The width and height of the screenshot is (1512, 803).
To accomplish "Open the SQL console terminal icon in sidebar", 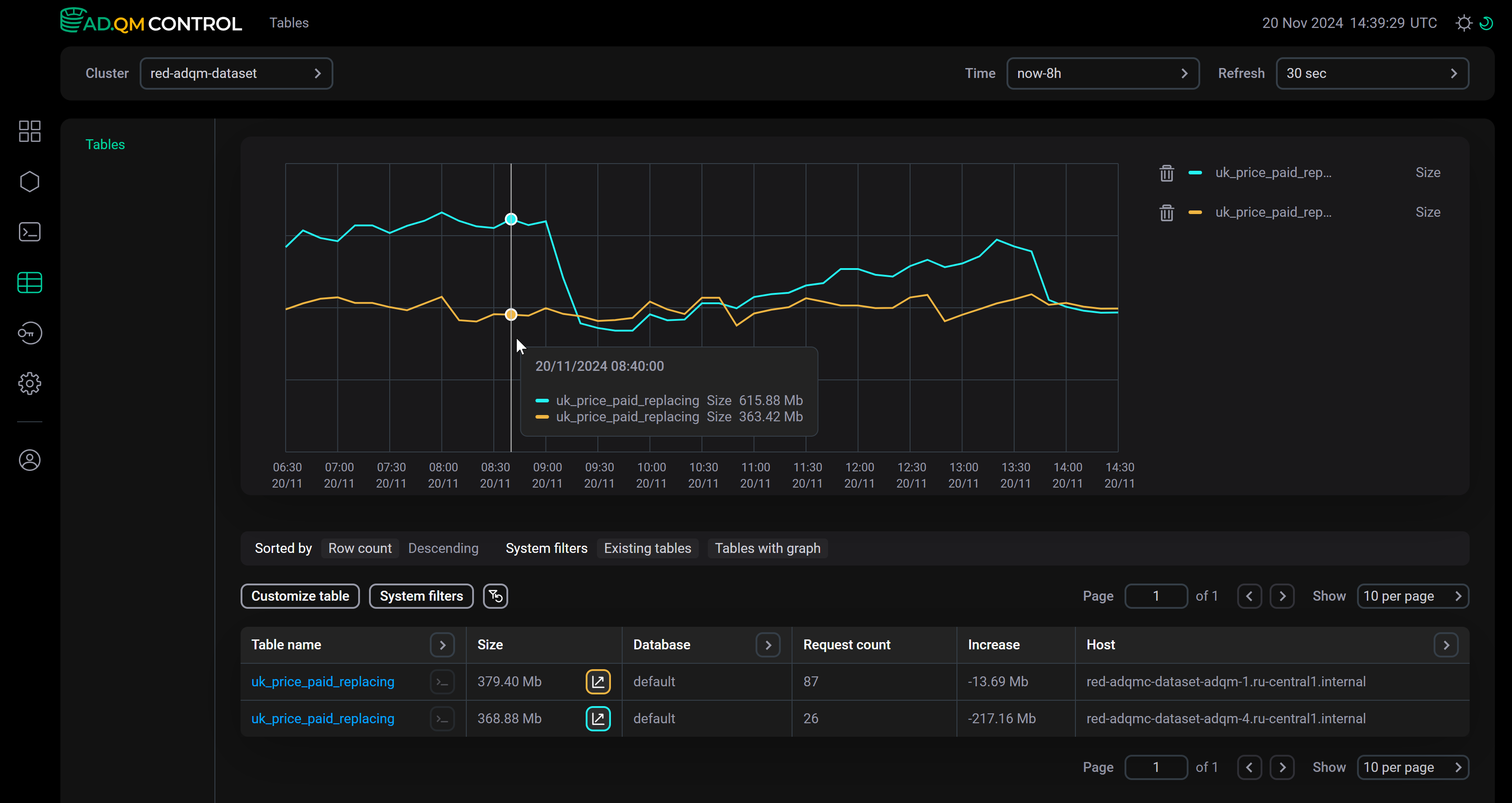I will 29,232.
